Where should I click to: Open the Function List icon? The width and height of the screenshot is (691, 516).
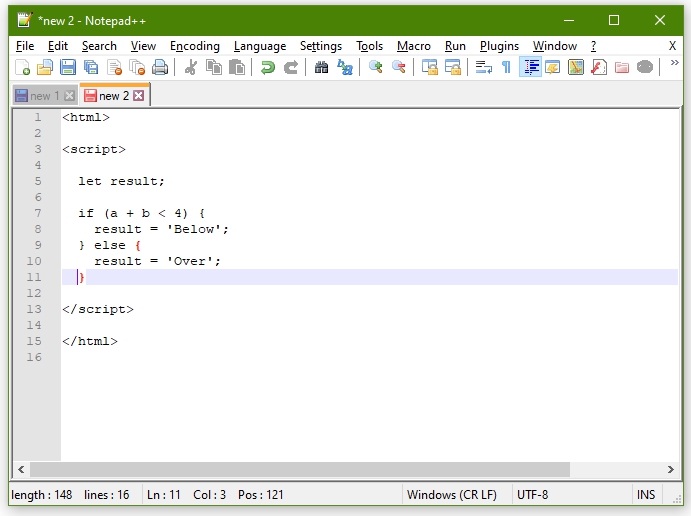[599, 67]
